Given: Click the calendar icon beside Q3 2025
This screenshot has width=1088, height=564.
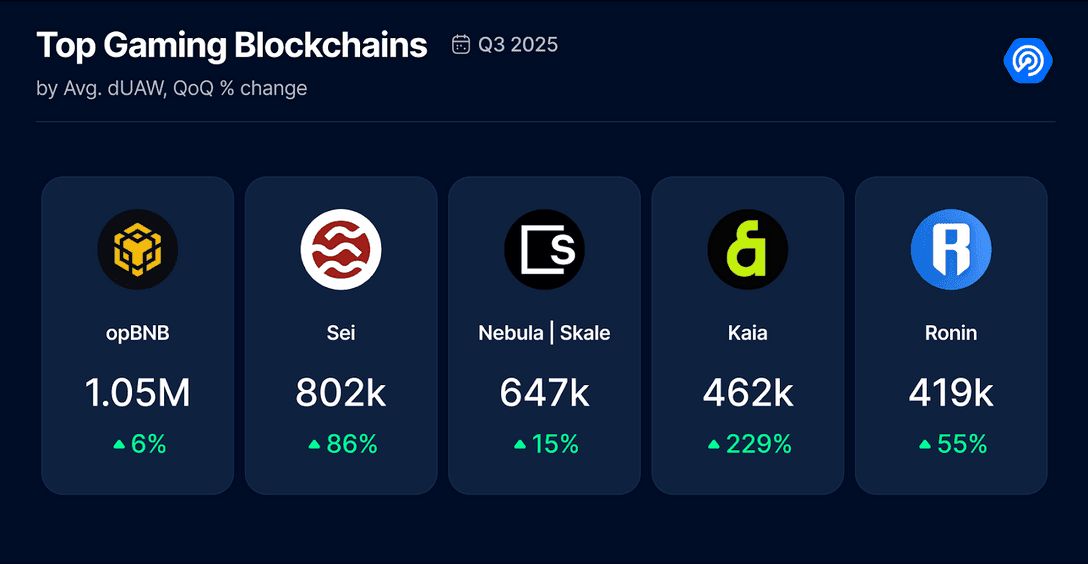Looking at the screenshot, I should pyautogui.click(x=461, y=45).
